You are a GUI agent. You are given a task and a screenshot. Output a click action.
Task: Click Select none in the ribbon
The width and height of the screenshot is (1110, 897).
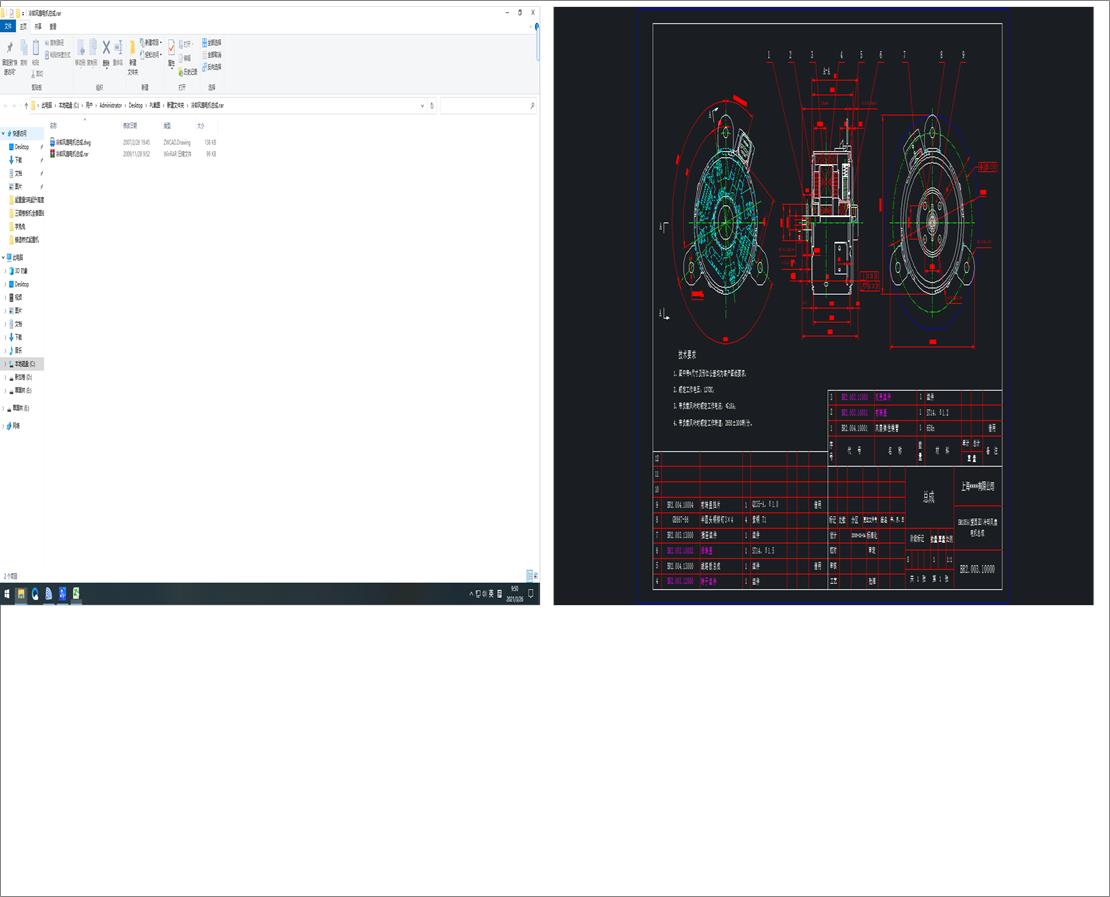click(x=212, y=55)
